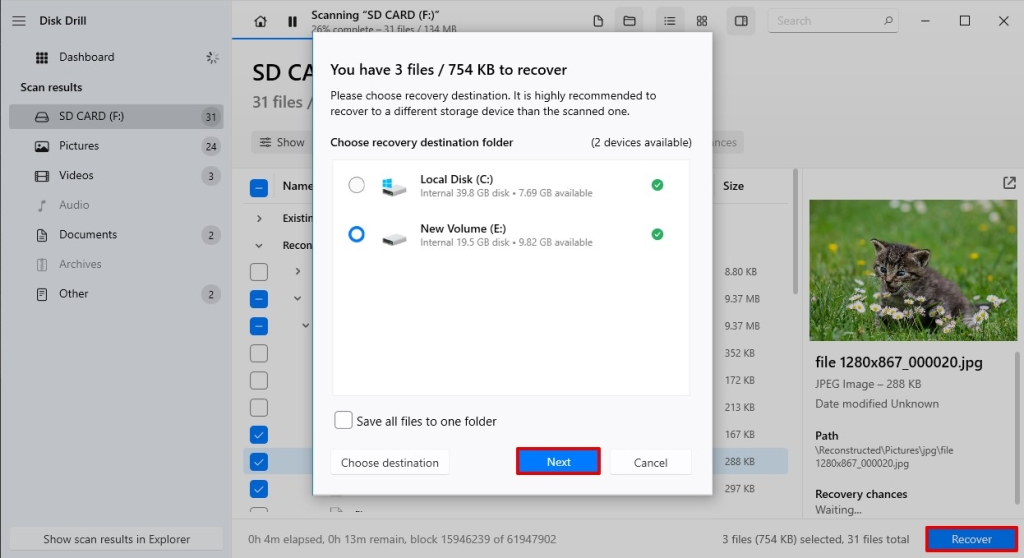Click the Pictures image icon in sidebar

click(42, 146)
